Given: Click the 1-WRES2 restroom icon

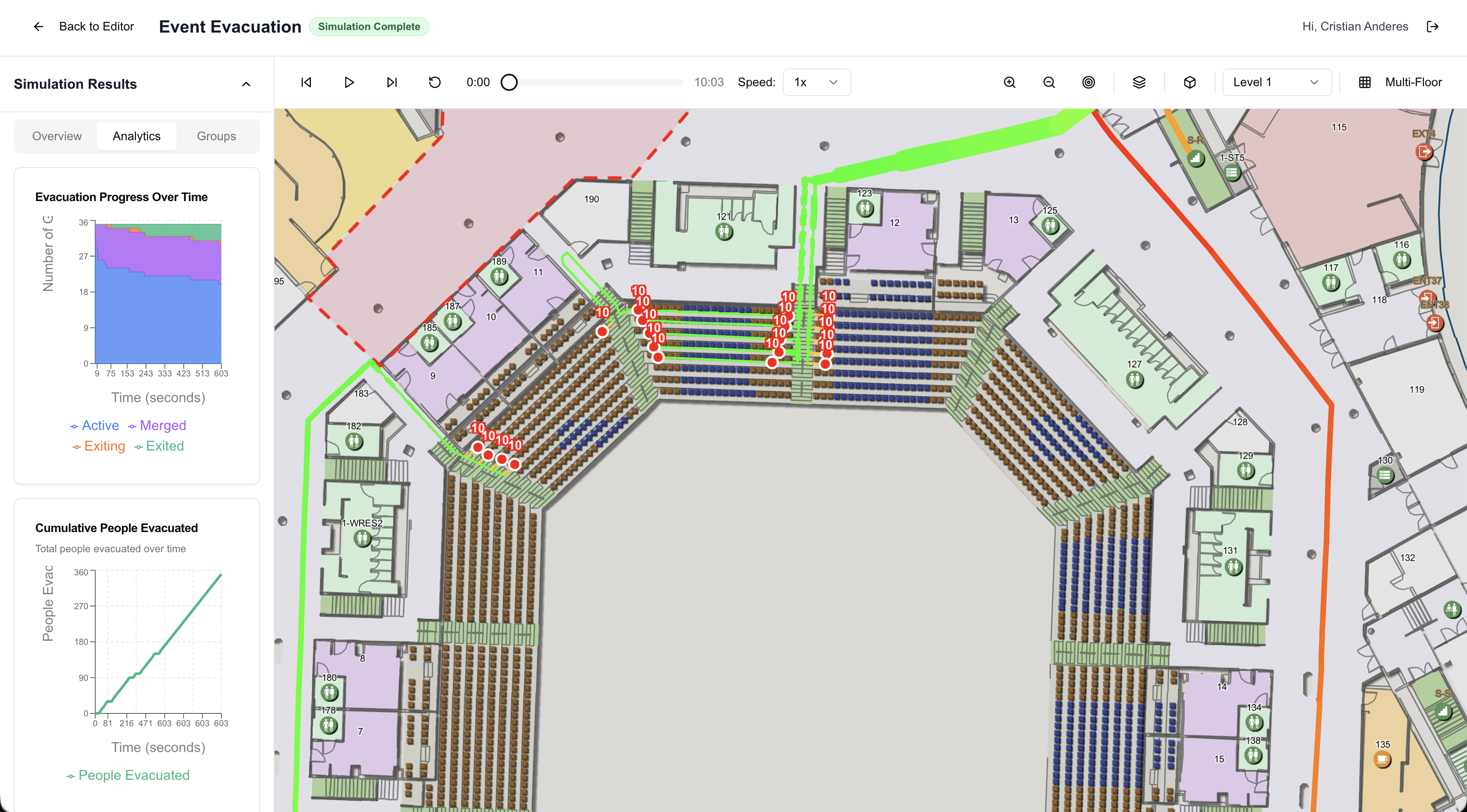Looking at the screenshot, I should click(x=362, y=538).
